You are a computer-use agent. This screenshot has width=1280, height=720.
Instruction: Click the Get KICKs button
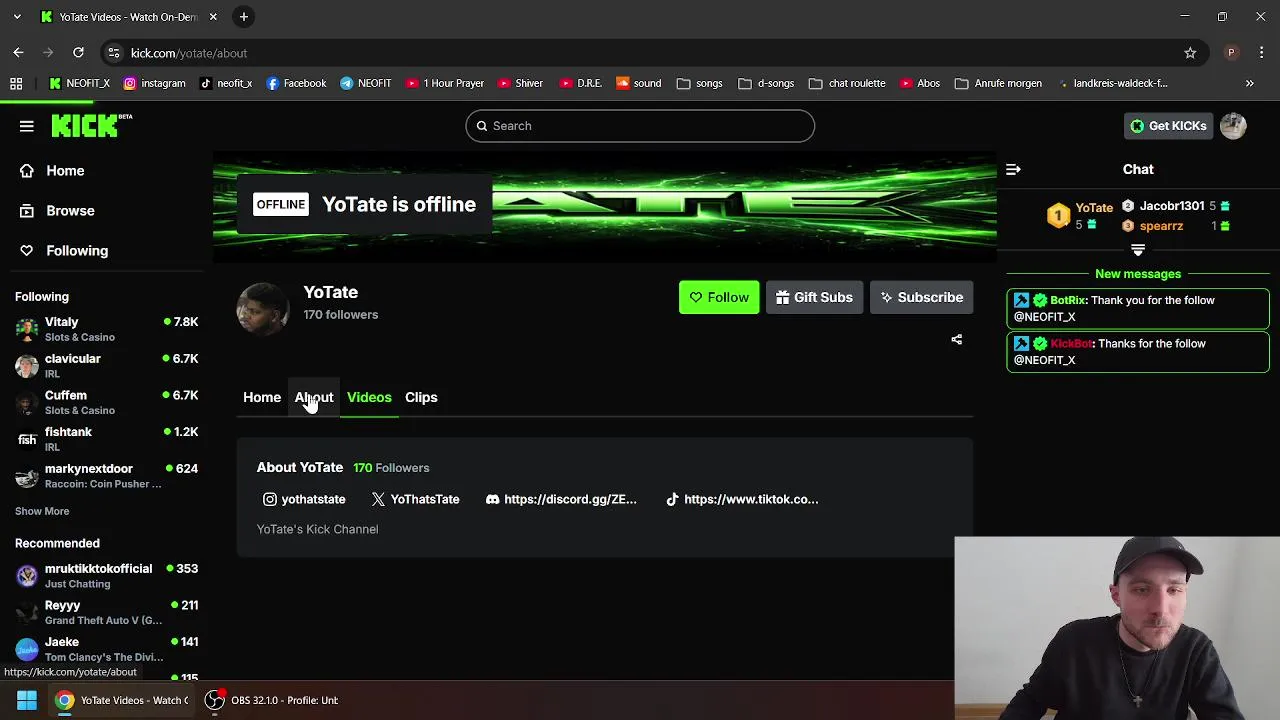[x=1168, y=126]
